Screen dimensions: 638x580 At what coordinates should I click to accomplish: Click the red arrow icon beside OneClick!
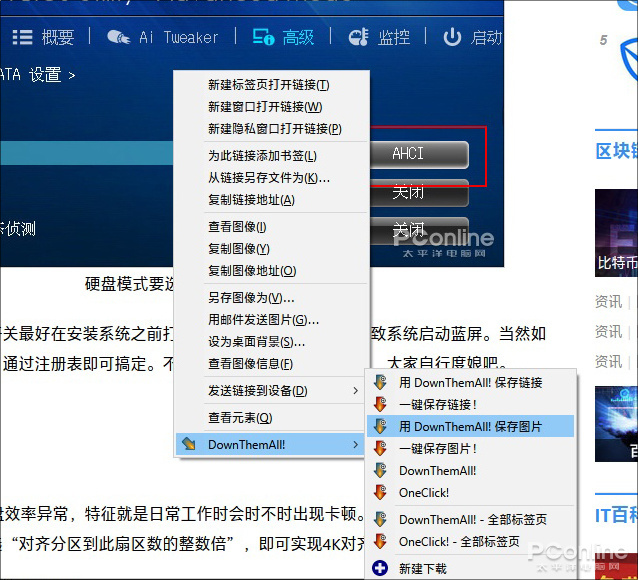[380, 492]
